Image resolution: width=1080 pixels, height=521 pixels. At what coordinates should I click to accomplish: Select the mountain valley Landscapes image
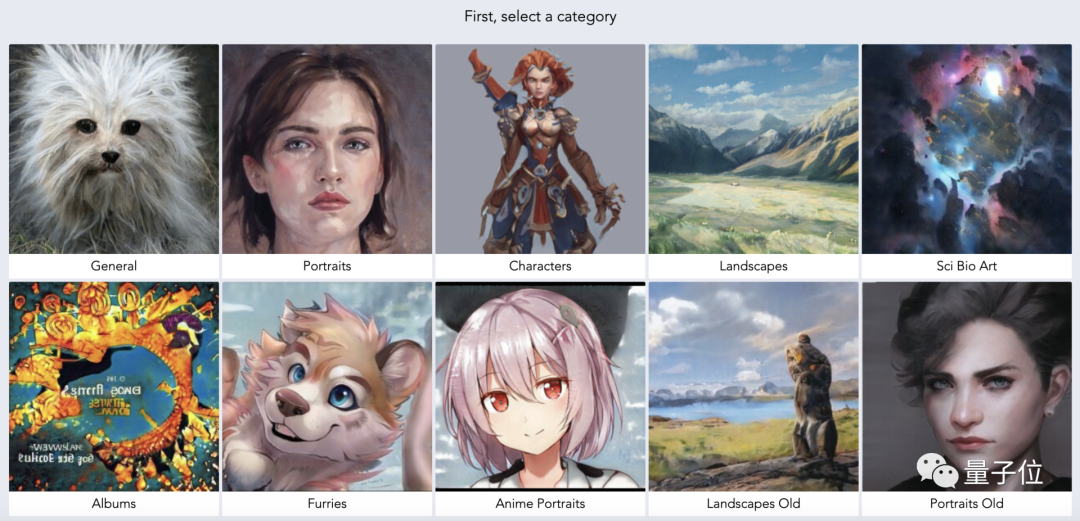(754, 149)
